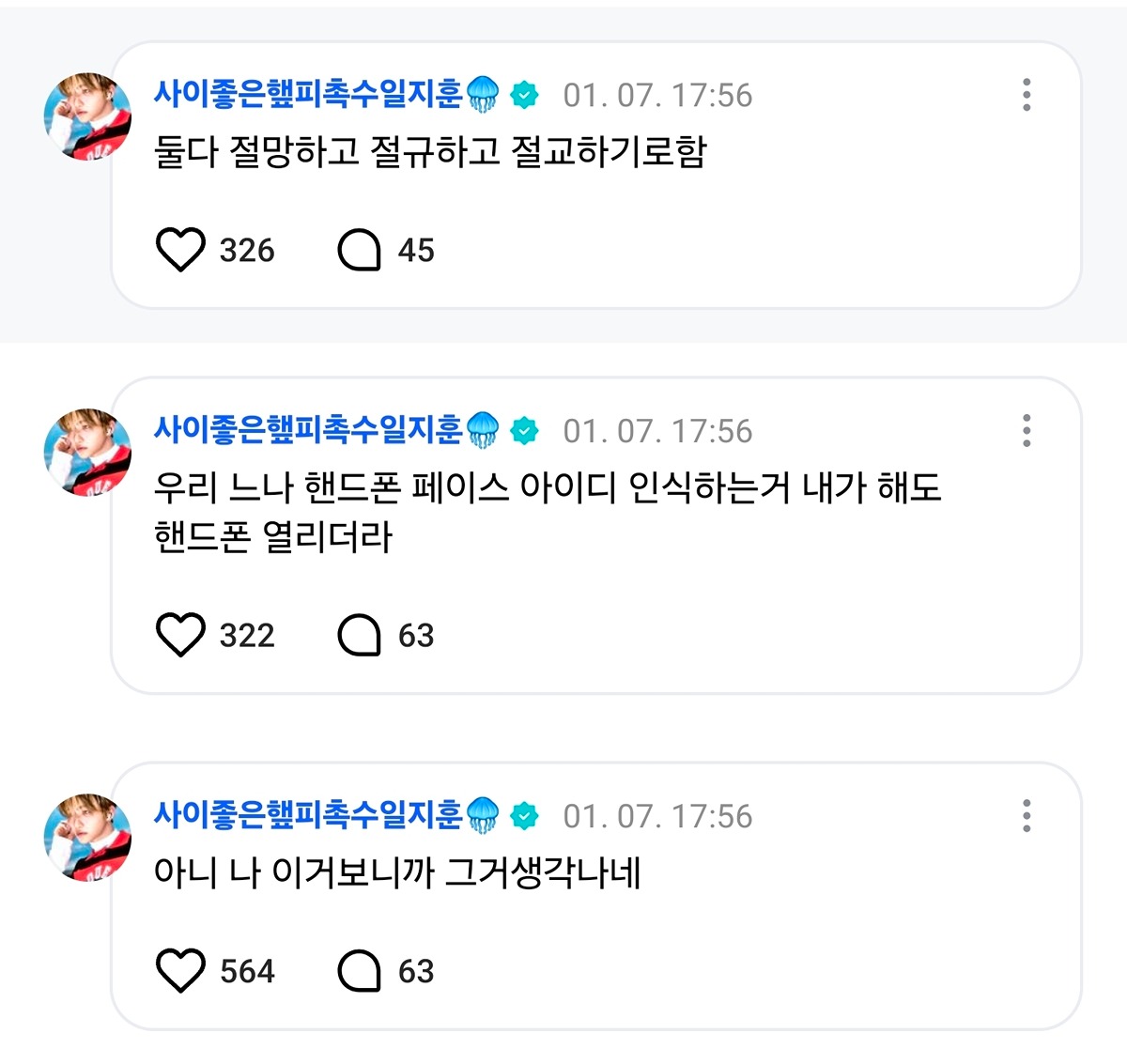Image resolution: width=1127 pixels, height=1064 pixels.
Task: Open profile picture beside the third post
Action: pyautogui.click(x=87, y=838)
